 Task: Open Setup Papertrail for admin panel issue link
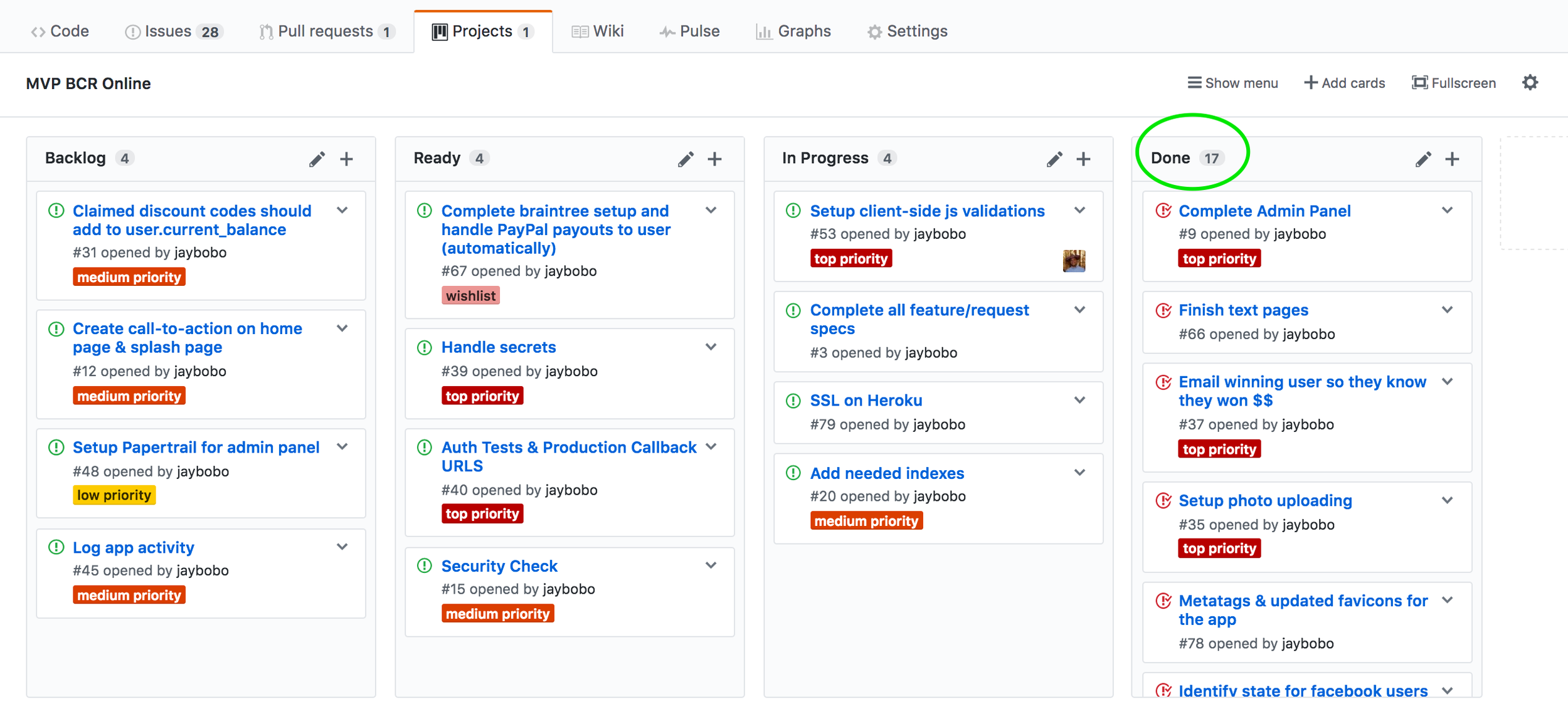point(196,448)
